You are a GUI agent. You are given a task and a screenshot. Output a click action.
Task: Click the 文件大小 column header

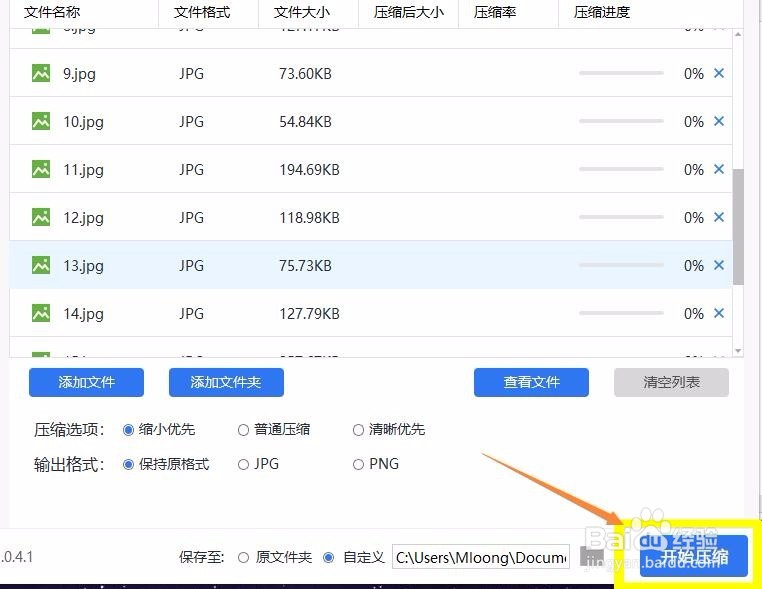302,12
